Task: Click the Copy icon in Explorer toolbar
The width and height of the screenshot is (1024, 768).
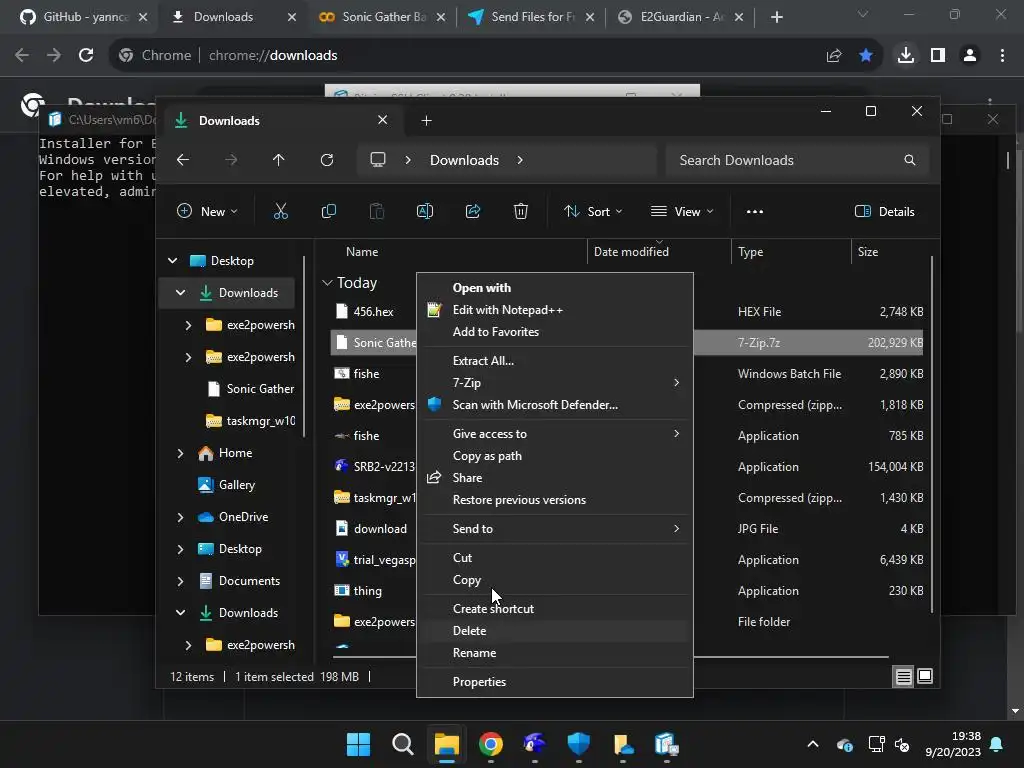Action: (328, 211)
